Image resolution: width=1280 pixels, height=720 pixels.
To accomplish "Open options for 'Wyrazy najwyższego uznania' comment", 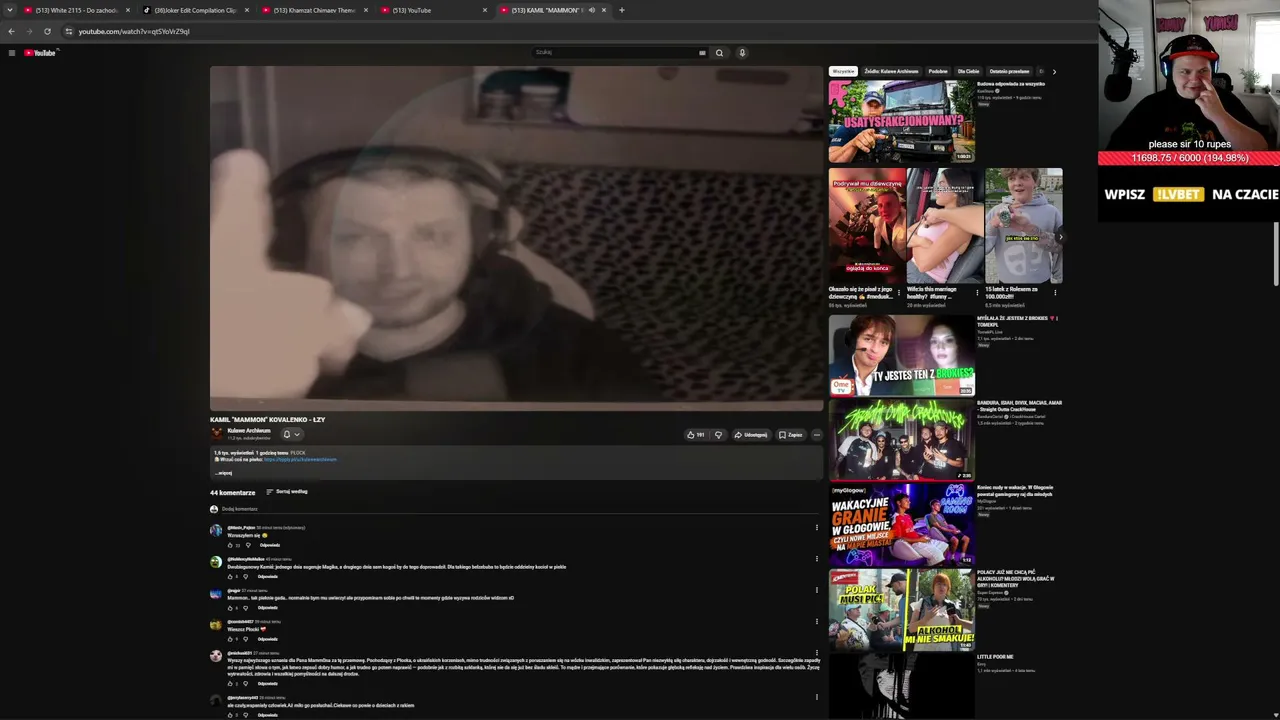I will [x=816, y=653].
